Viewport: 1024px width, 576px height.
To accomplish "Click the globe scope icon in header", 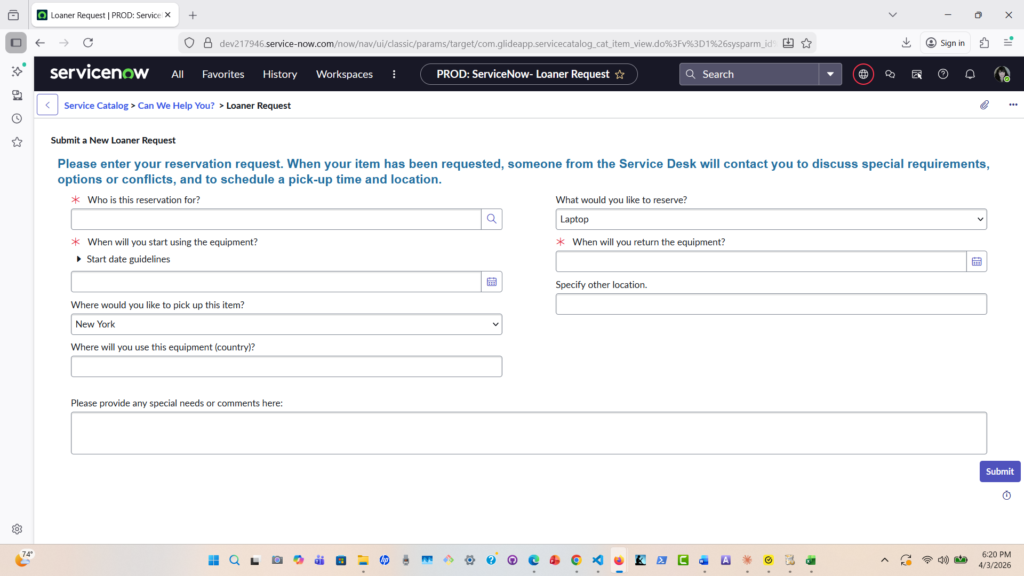I will [x=863, y=74].
